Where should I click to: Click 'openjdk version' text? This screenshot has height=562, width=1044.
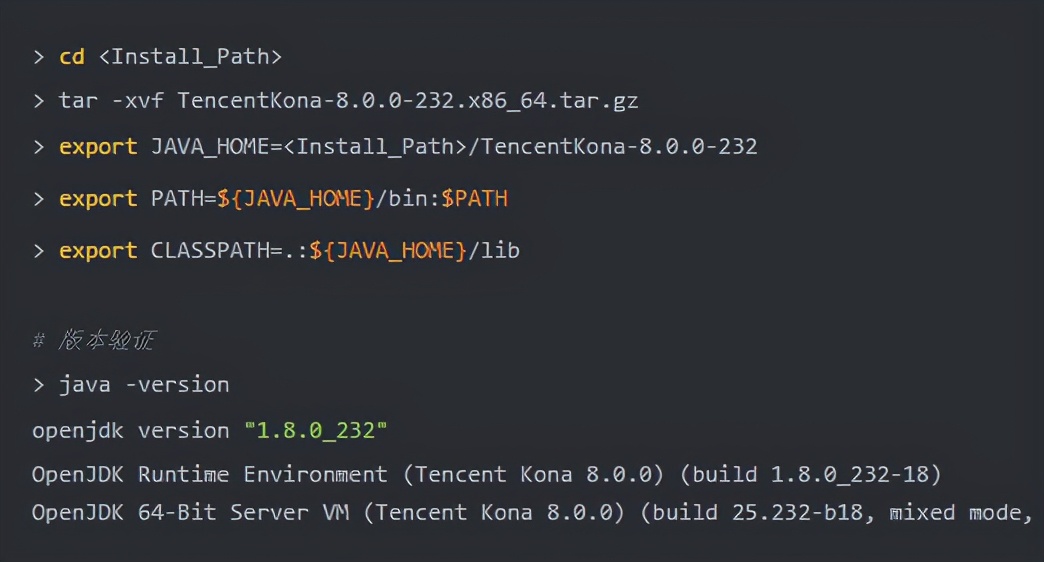(x=130, y=431)
